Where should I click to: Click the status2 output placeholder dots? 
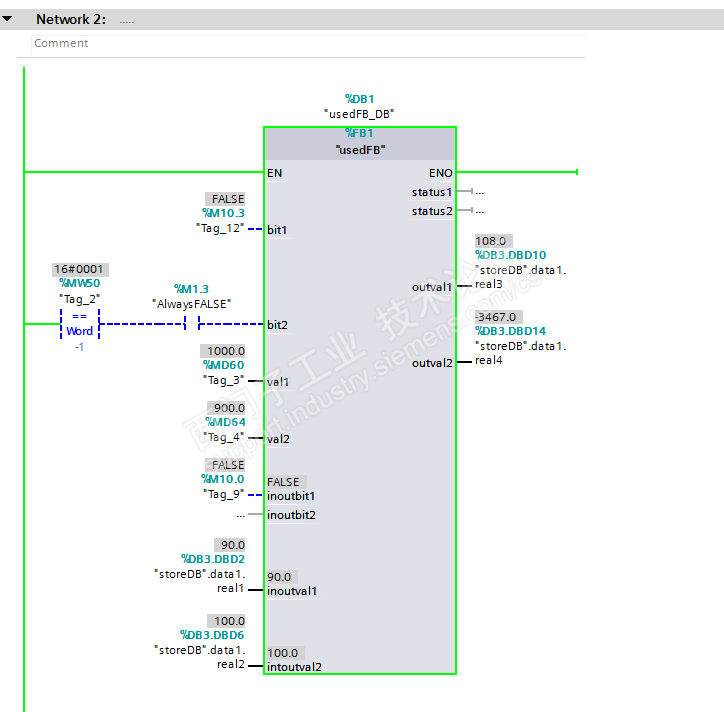click(480, 211)
